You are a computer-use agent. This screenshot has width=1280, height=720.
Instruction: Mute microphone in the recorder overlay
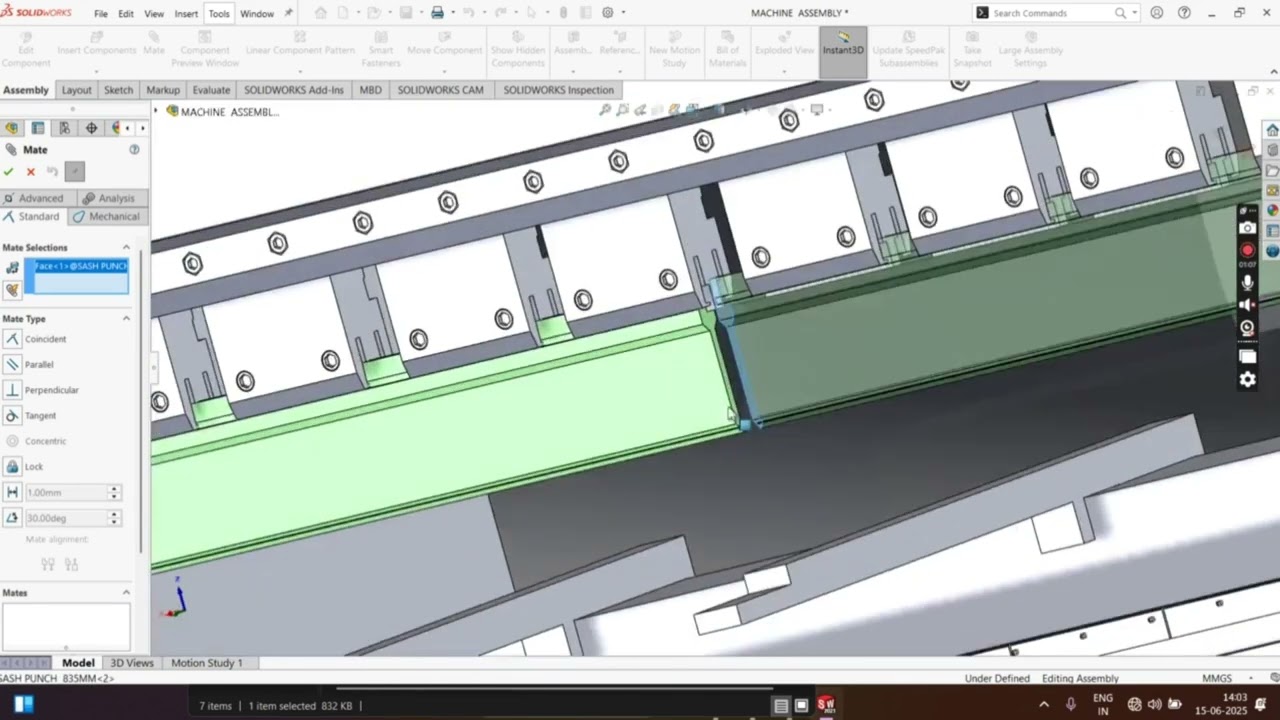(1247, 283)
